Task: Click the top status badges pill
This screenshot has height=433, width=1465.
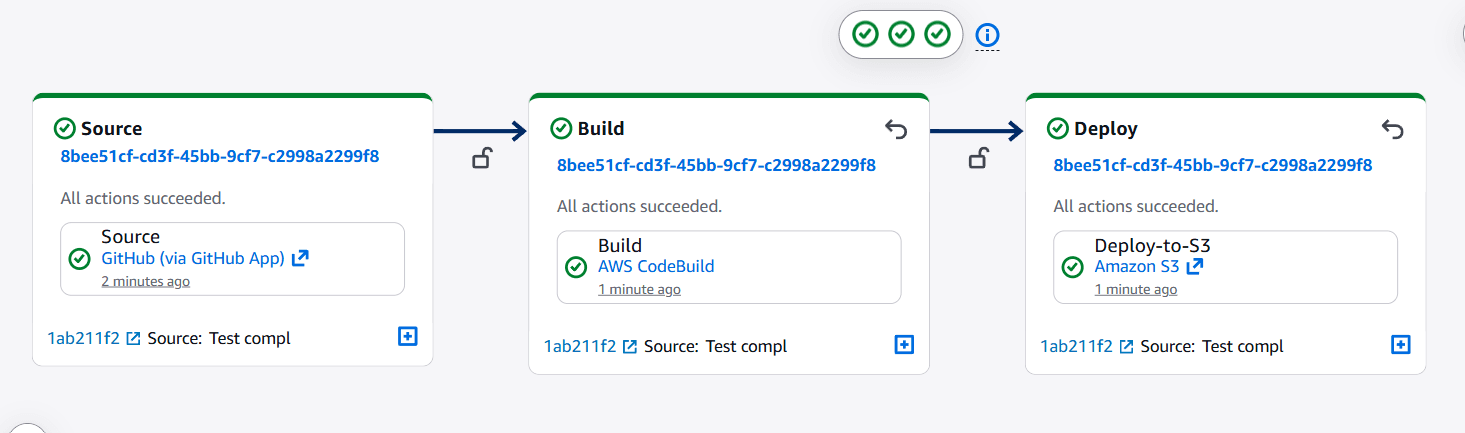Action: pos(900,35)
